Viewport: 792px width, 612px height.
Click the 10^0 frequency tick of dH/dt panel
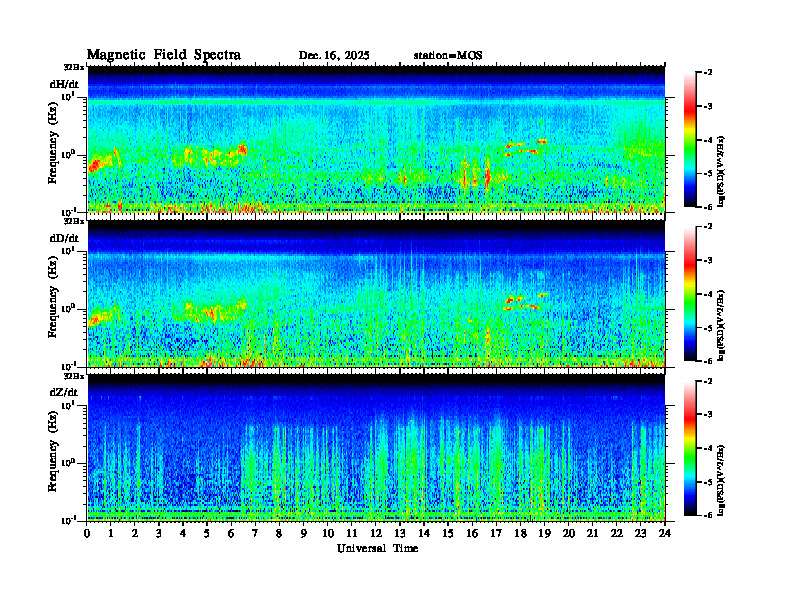[x=68, y=155]
